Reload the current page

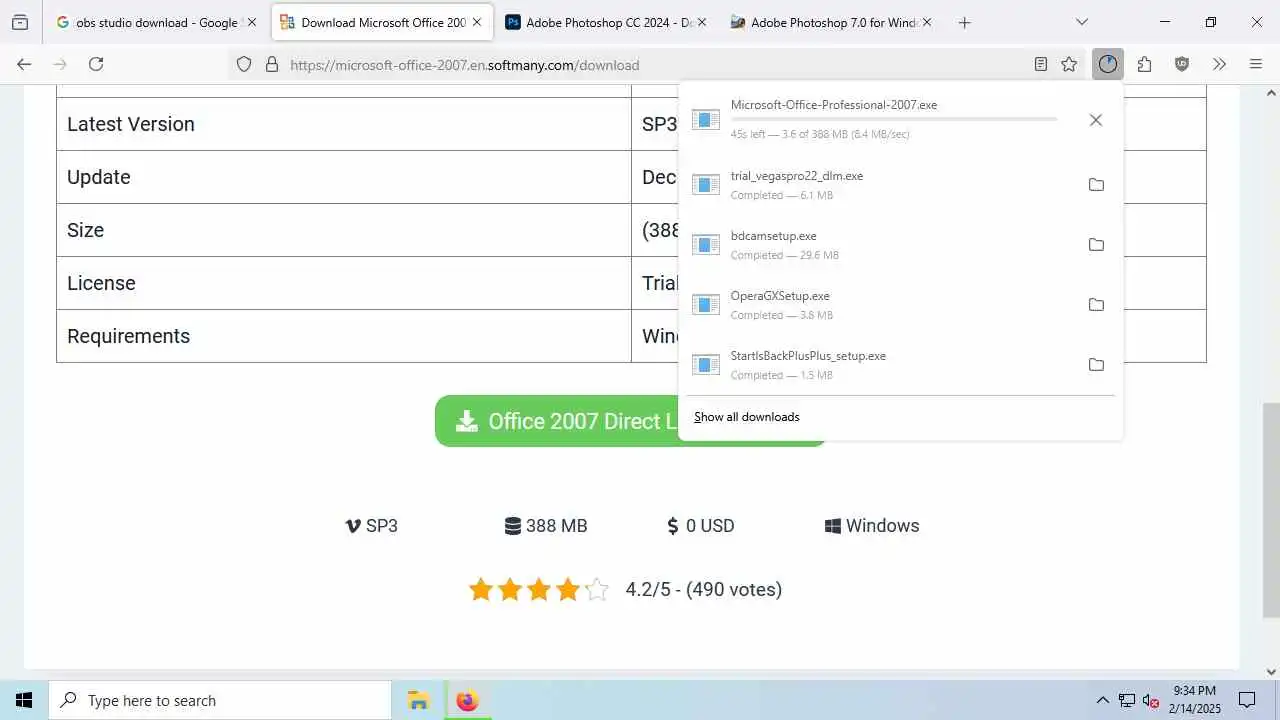point(96,64)
